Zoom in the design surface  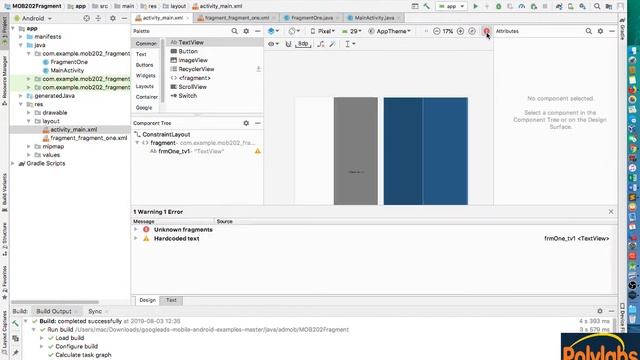pyautogui.click(x=460, y=31)
